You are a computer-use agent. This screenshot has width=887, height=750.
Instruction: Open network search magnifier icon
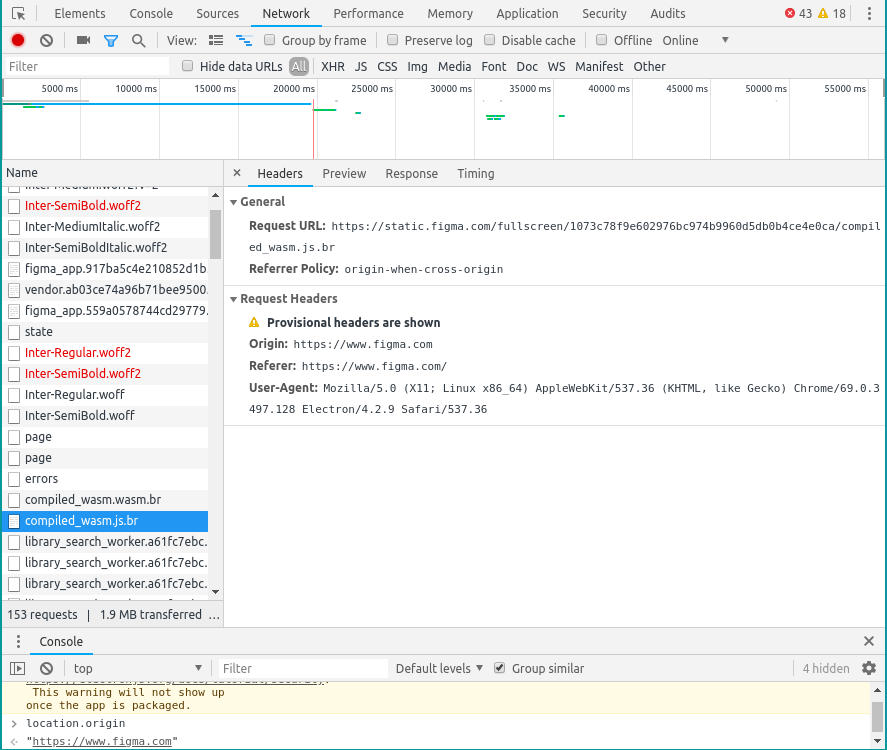coord(139,40)
